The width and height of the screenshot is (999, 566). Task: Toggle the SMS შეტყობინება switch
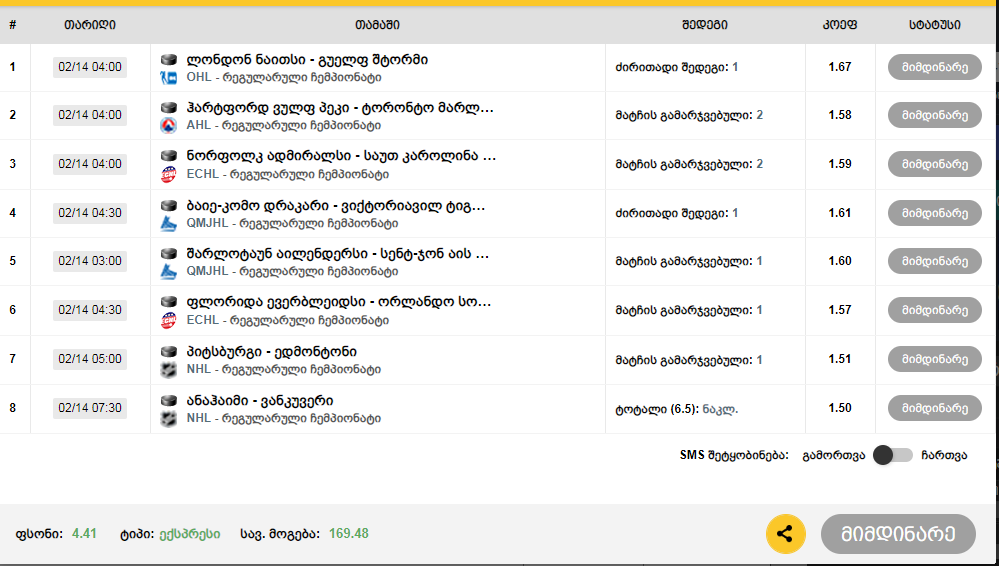tap(893, 455)
